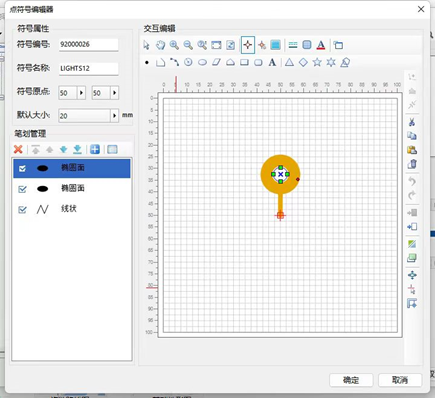Toggle the highlighted four-point star snap tool
Image resolution: width=435 pixels, height=398 pixels.
[x=248, y=45]
